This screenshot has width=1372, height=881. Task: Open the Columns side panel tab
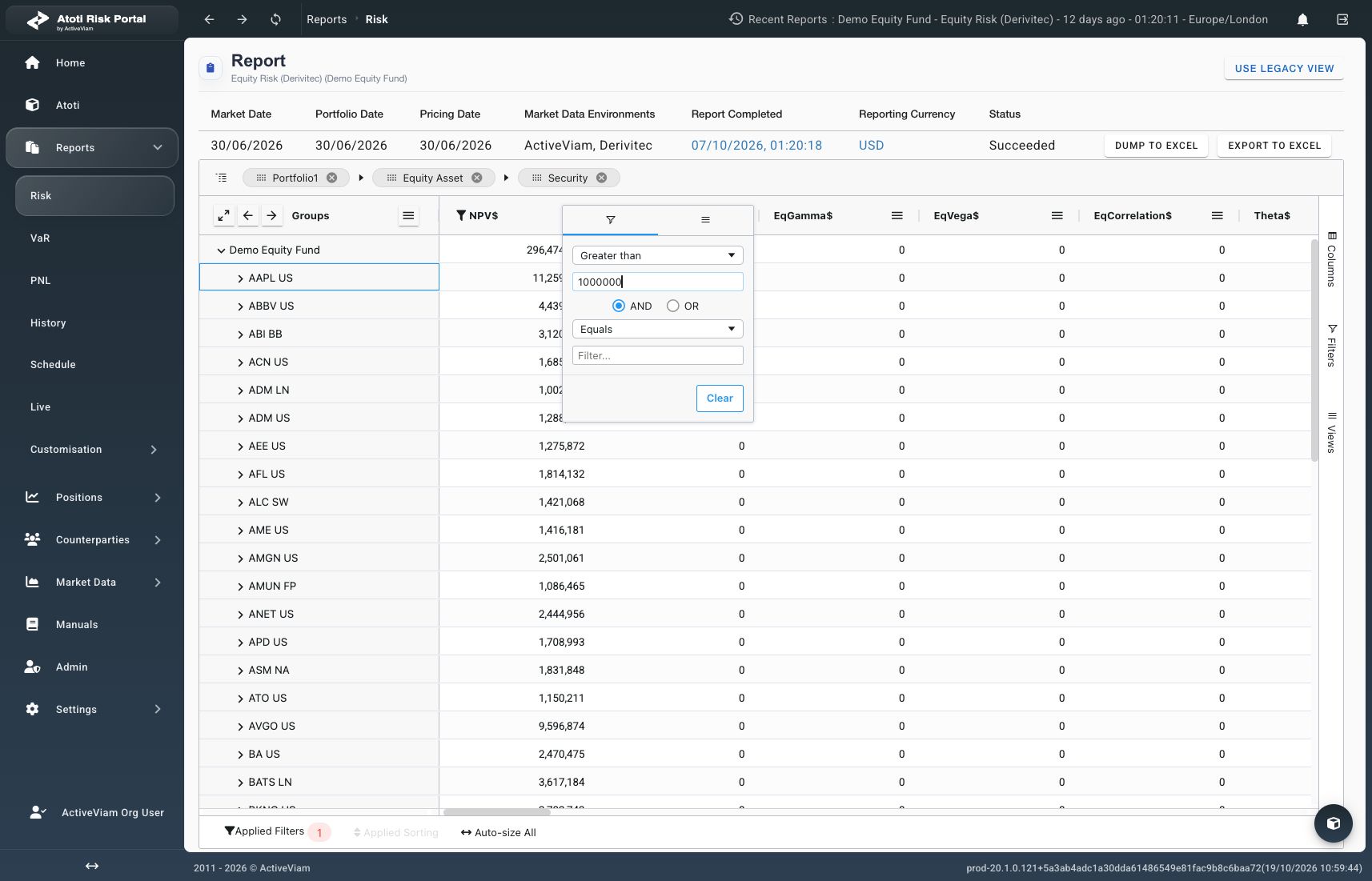pos(1332,259)
